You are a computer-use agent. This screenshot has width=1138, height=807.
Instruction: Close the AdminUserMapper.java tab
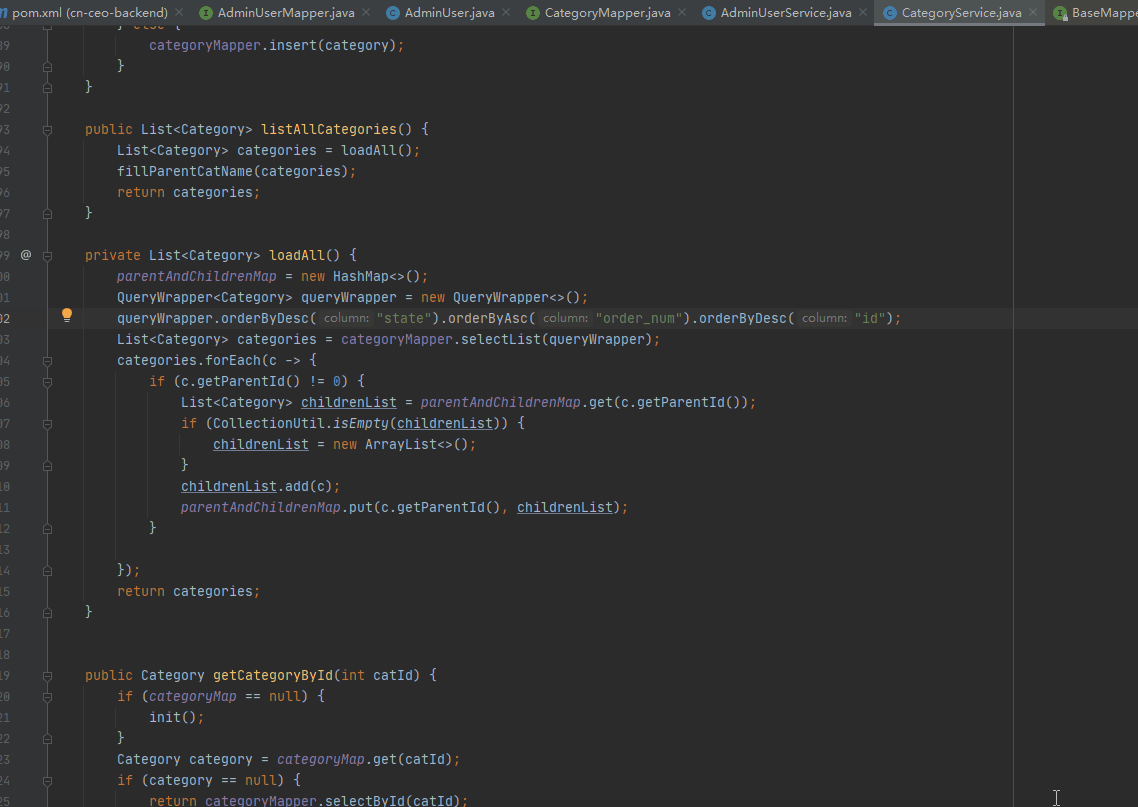coord(366,12)
